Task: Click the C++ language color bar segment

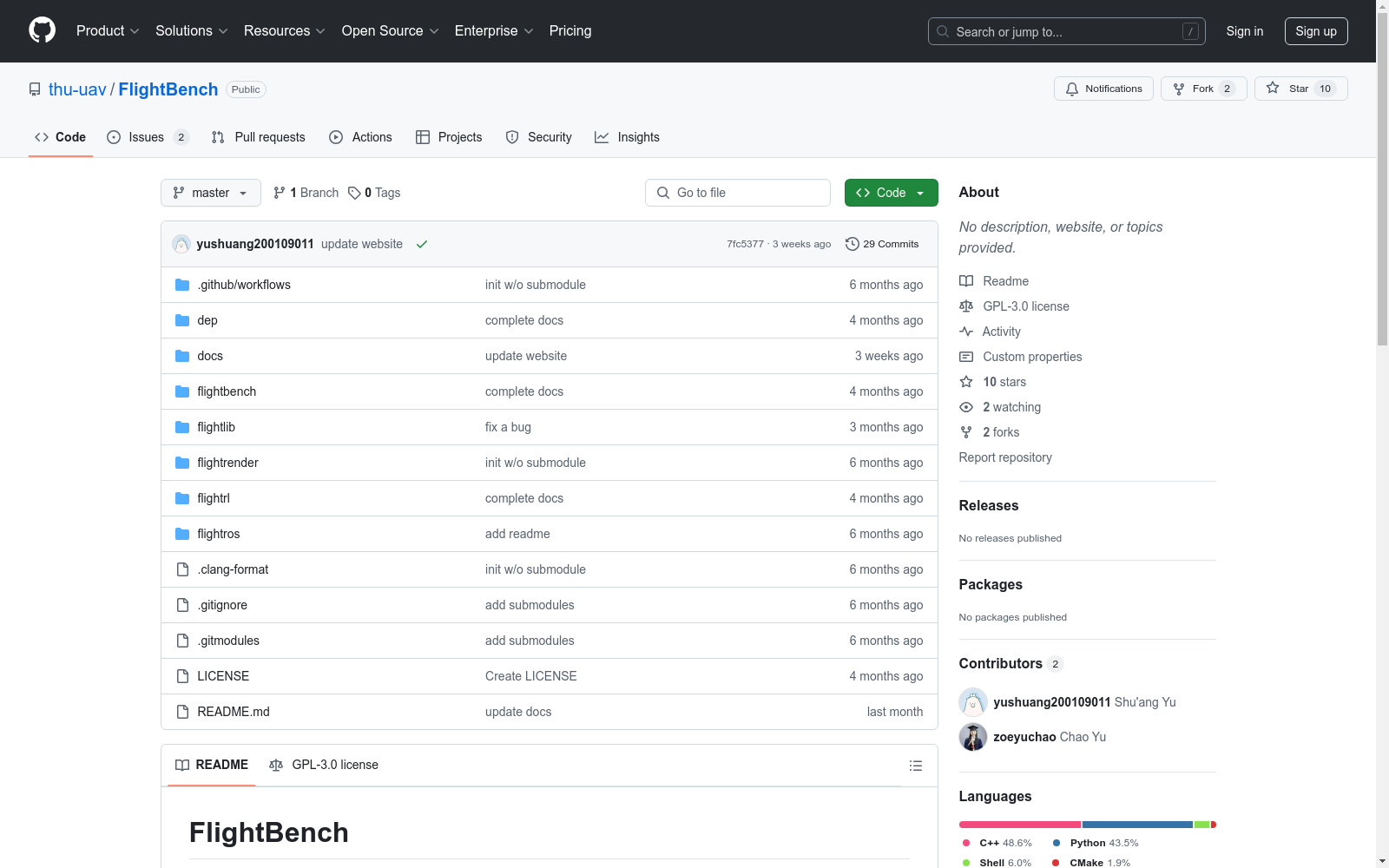Action: pyautogui.click(x=1020, y=825)
